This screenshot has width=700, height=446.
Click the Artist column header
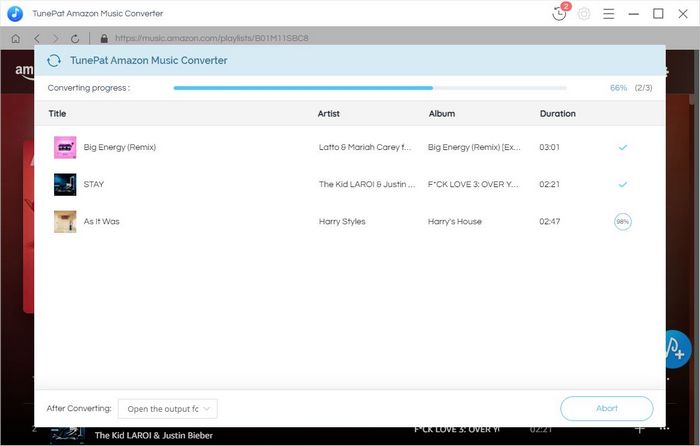329,113
